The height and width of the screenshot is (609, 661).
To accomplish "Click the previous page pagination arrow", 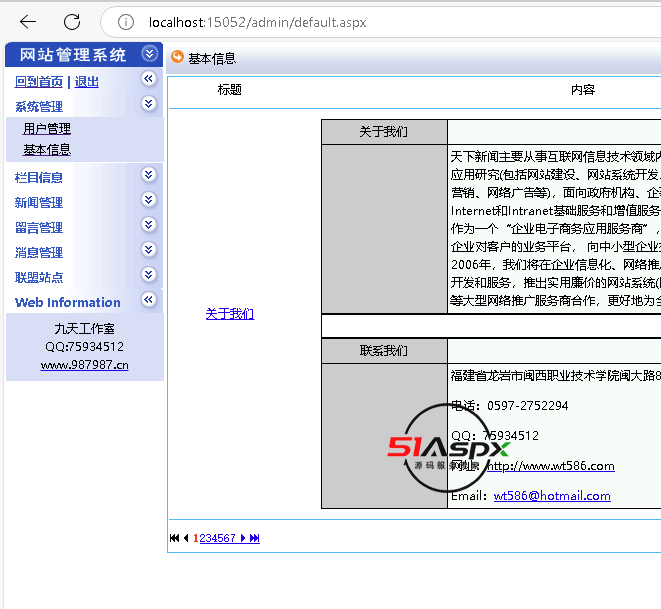I will (x=186, y=538).
